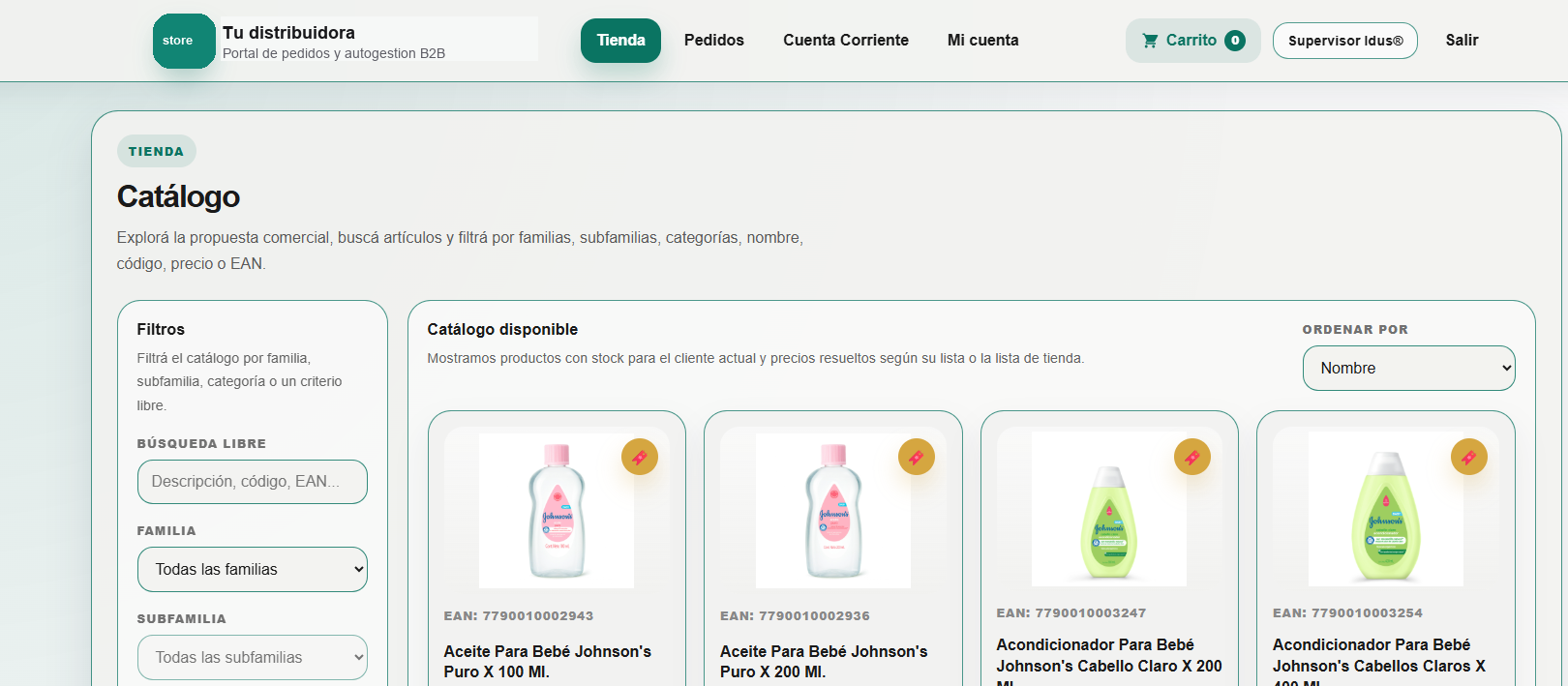Open Acondicionador Cabellos Claros X 400 image
Screen dimensions: 1568x686
1386,509
